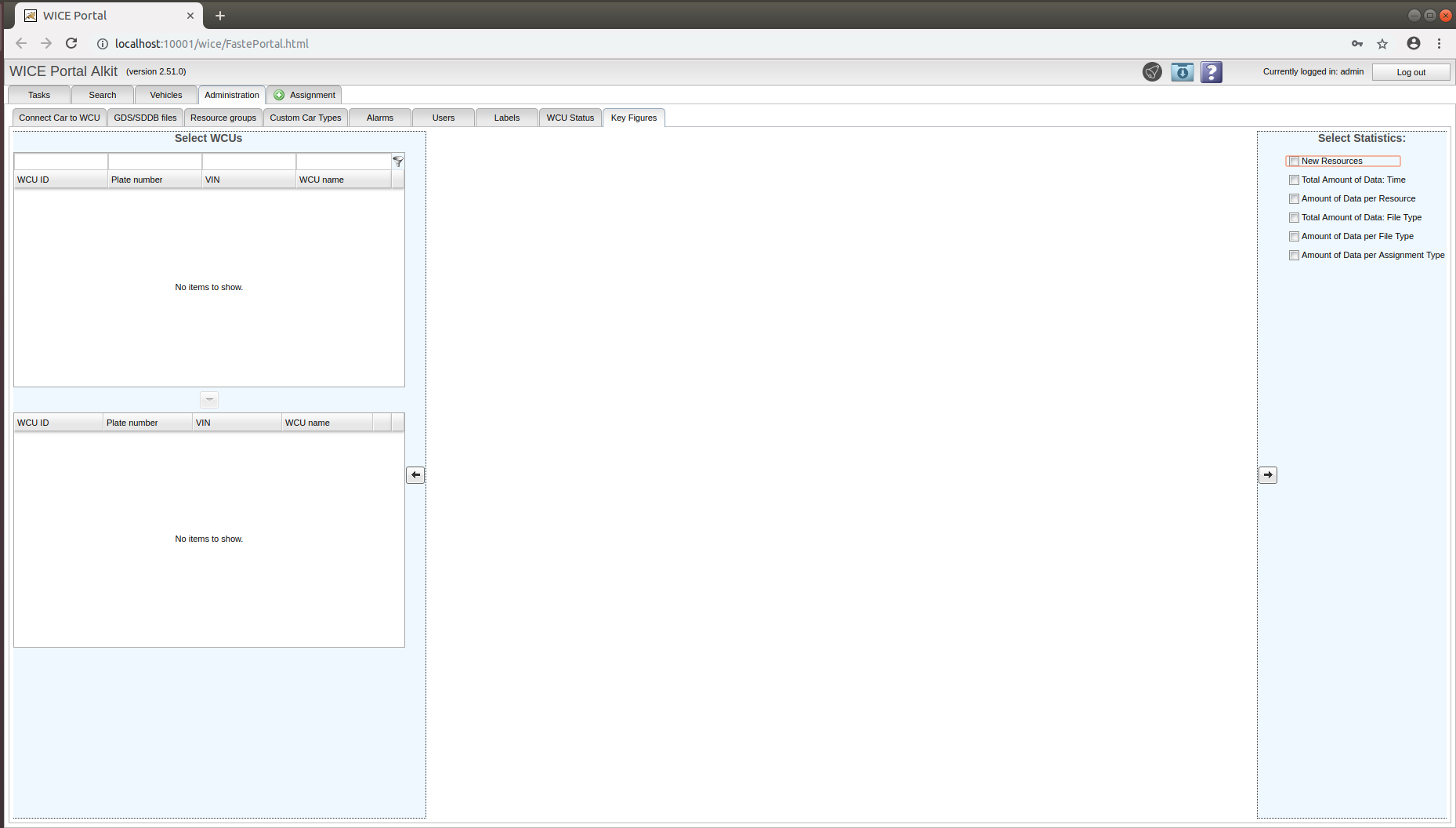Screen dimensions: 1456x828
Task: Click the Log out button
Action: [1411, 72]
